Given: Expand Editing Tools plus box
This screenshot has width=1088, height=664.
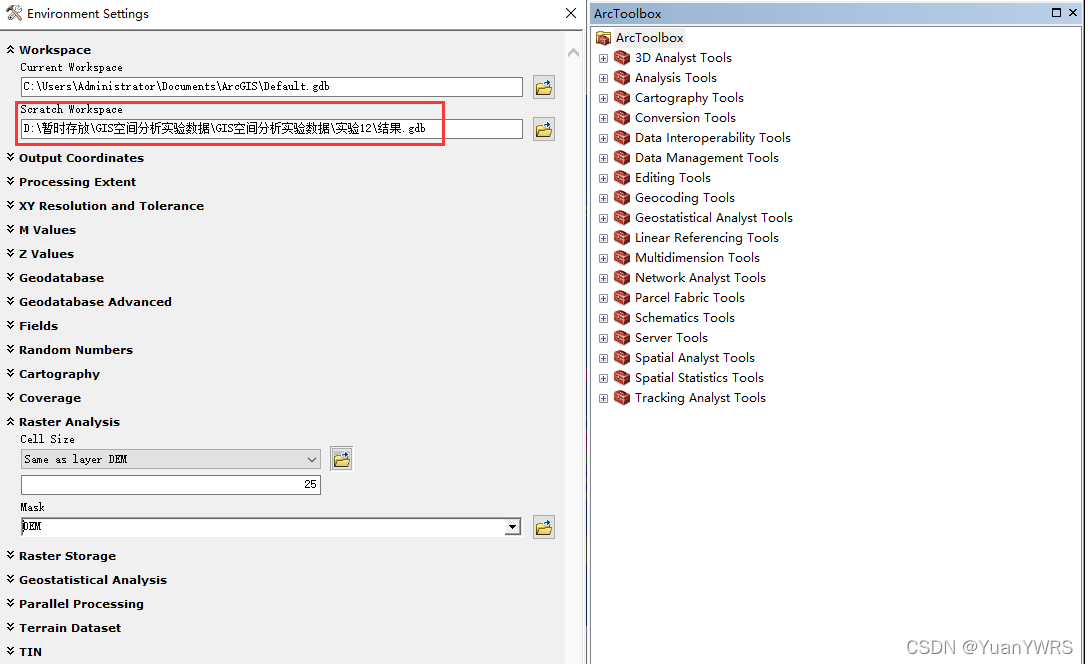Looking at the screenshot, I should pyautogui.click(x=604, y=178).
